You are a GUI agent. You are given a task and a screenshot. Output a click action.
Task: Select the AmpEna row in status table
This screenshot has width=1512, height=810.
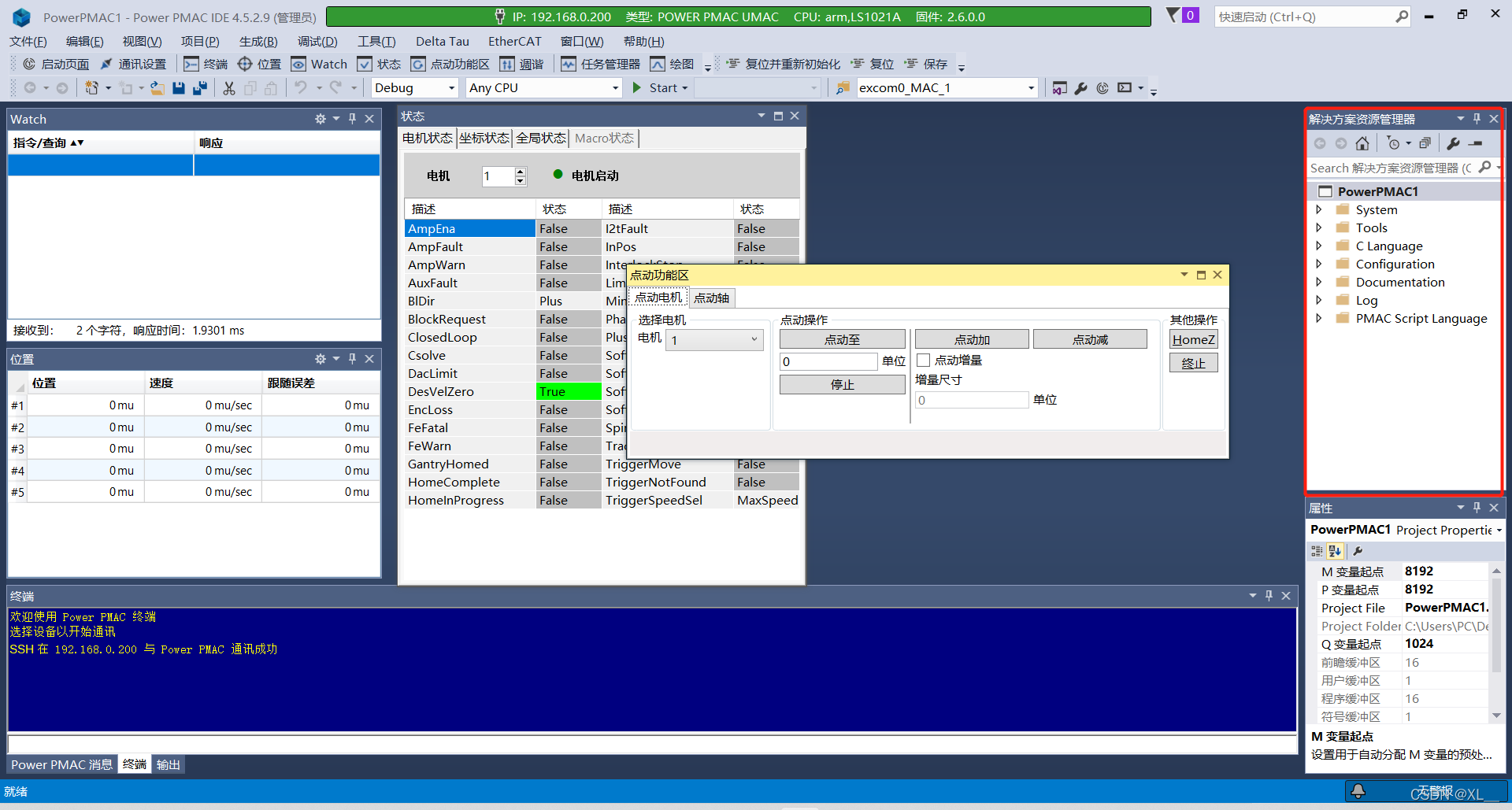click(x=469, y=228)
